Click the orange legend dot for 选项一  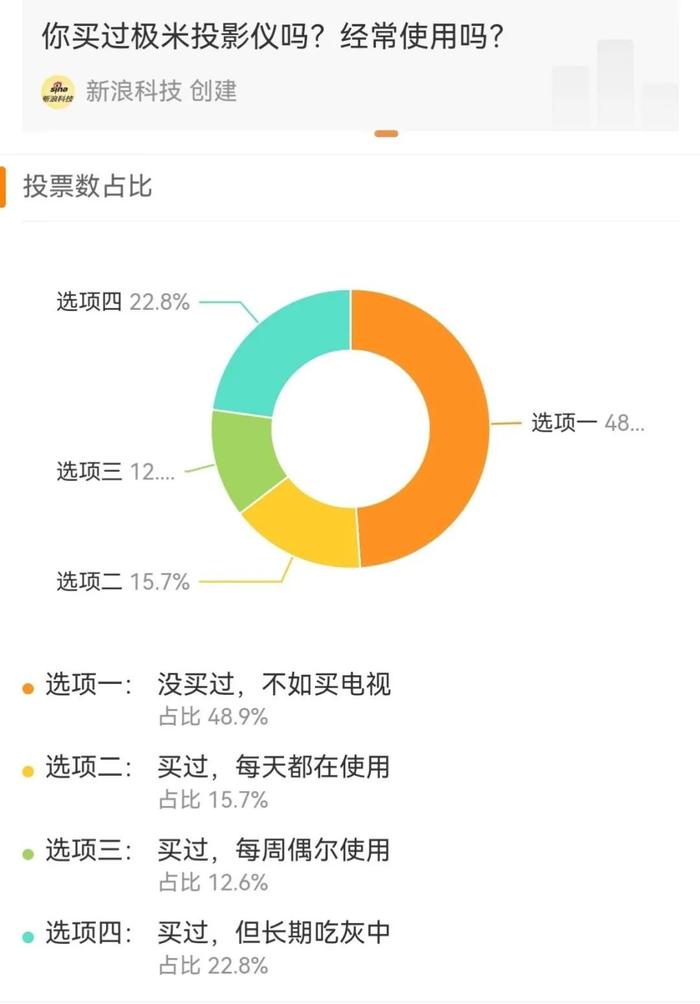point(28,688)
